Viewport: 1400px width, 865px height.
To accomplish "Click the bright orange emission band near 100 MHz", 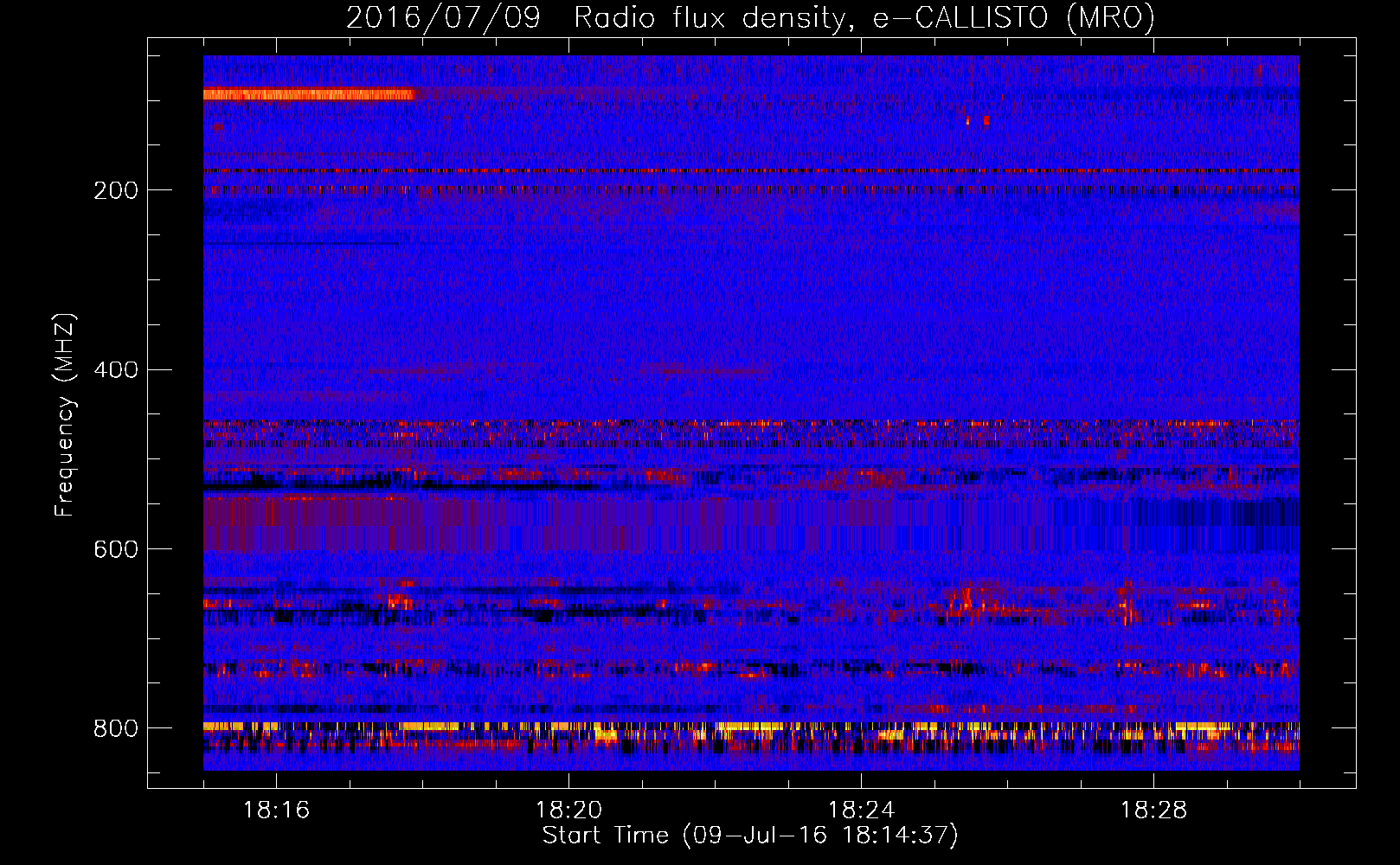I will [310, 94].
